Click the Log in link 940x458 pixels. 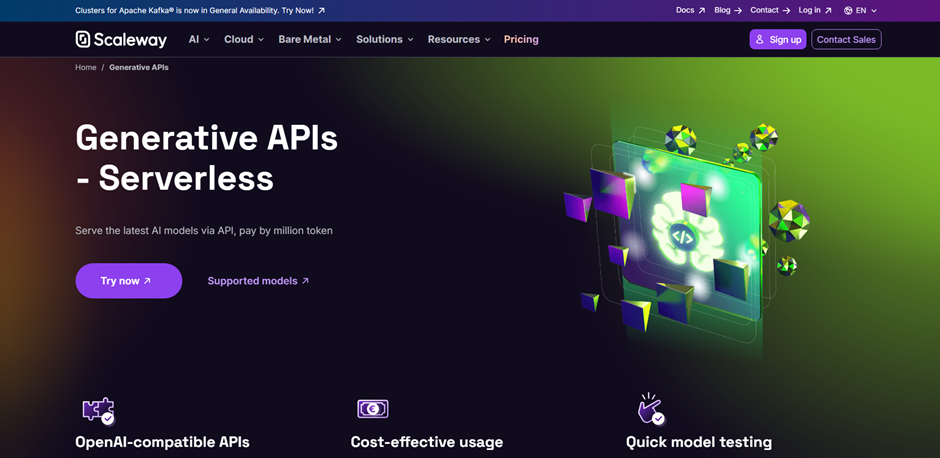point(815,10)
